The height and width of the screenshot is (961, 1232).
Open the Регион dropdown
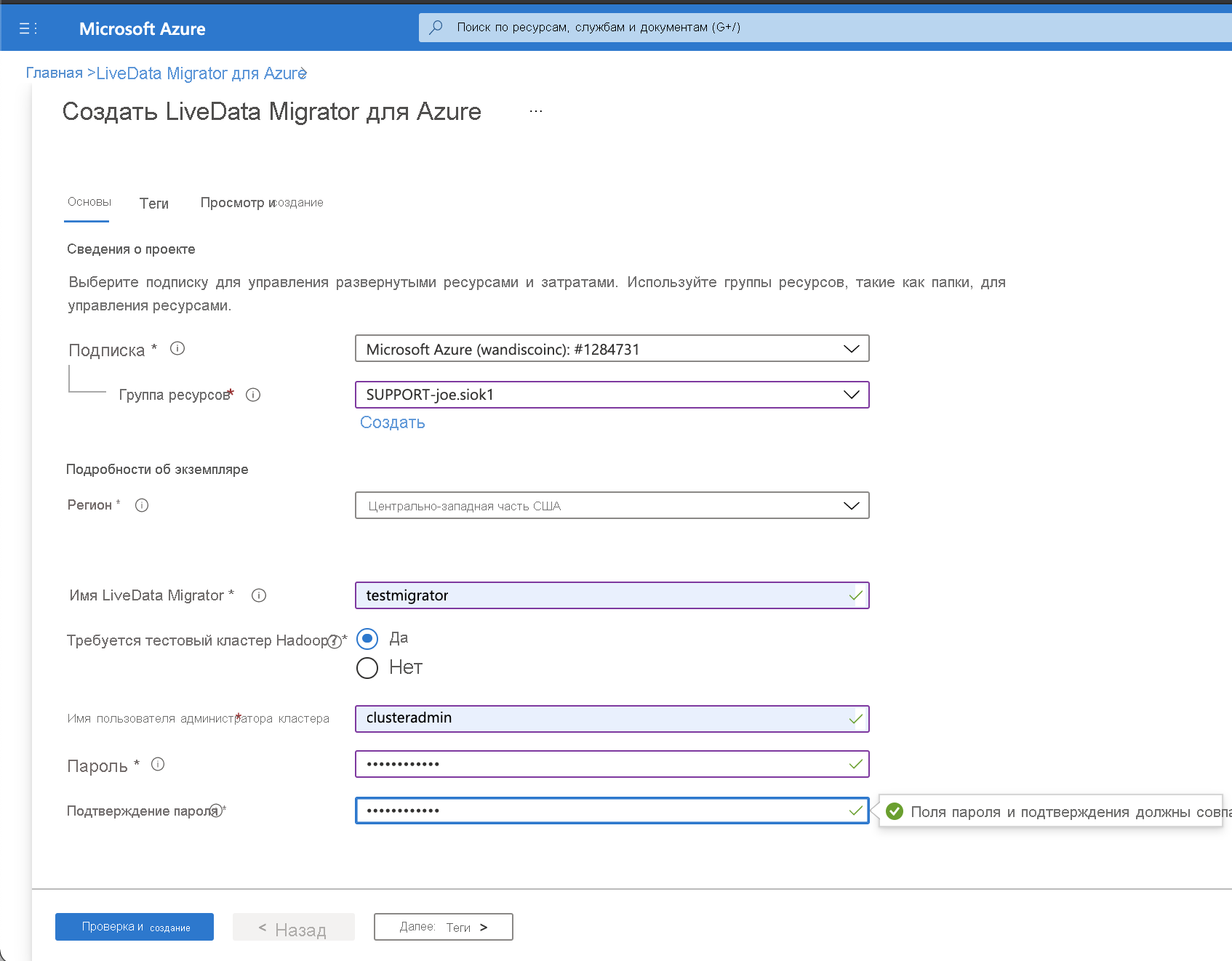851,504
